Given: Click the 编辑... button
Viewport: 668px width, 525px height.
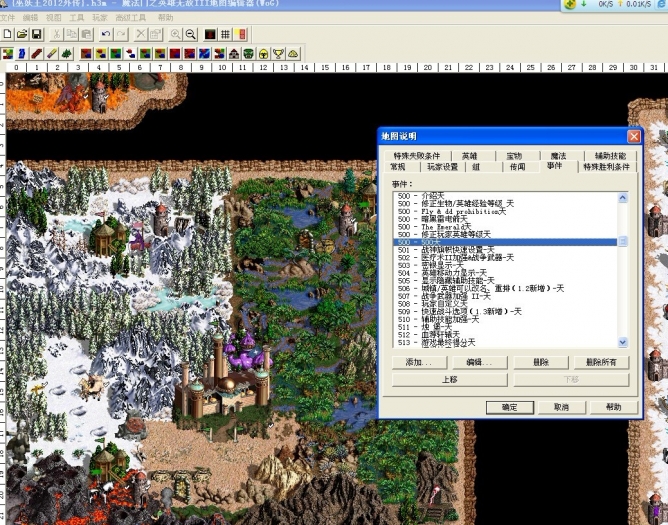Looking at the screenshot, I should [480, 362].
